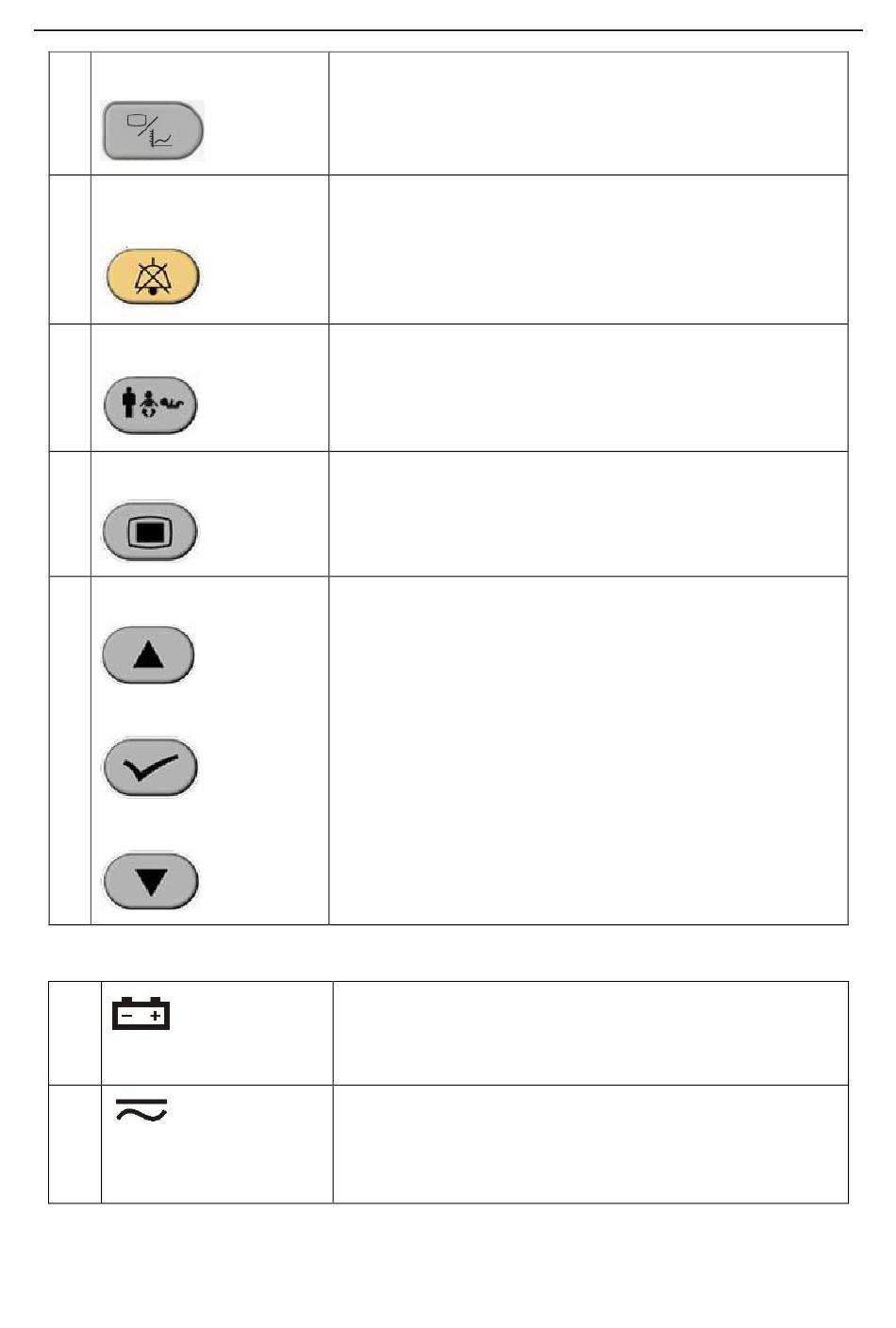The image size is (896, 1328).
Task: Click the up arrow triangle button
Action: [x=149, y=654]
